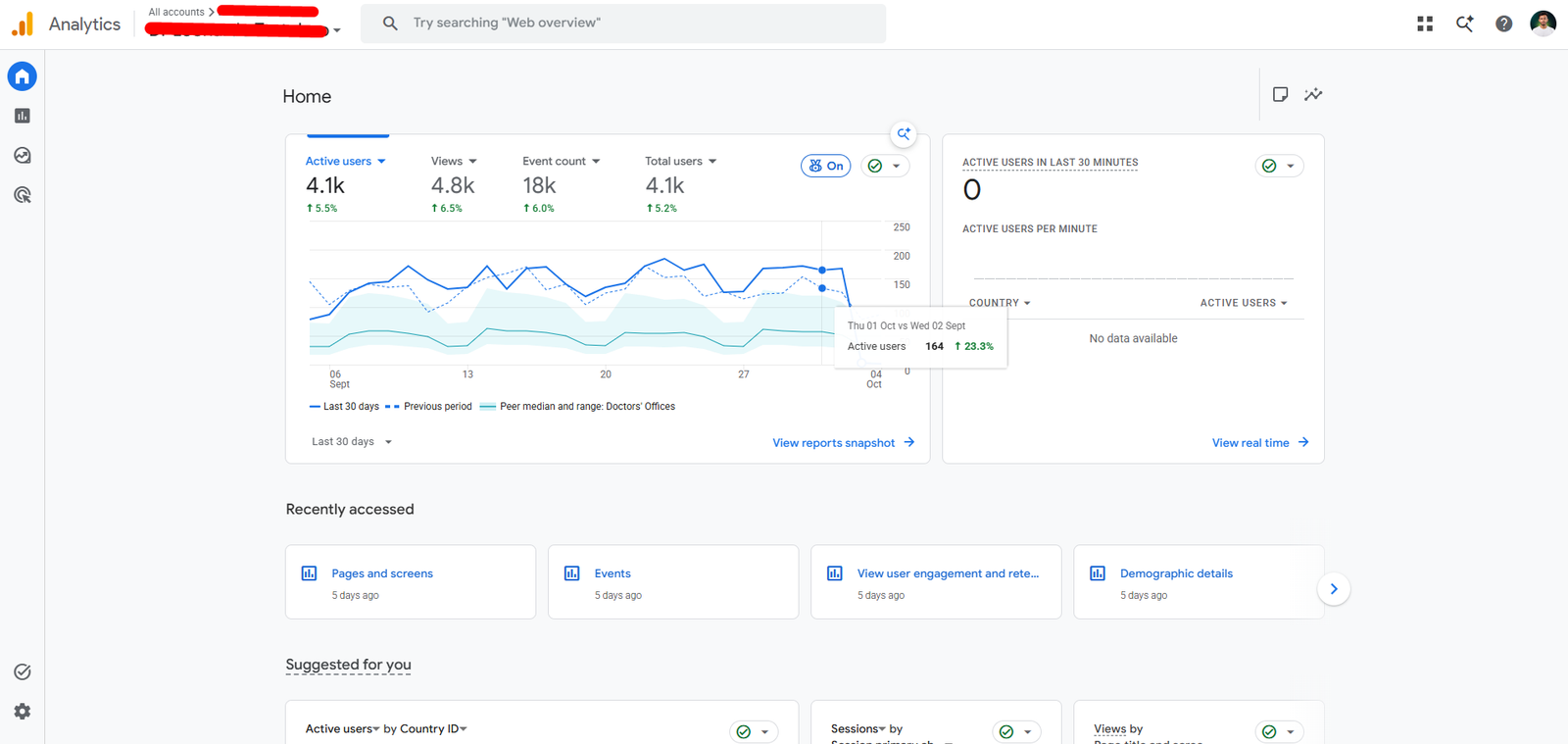Viewport: 1568px width, 744px height.
Task: Open the annotations note icon near Home
Action: (1280, 94)
